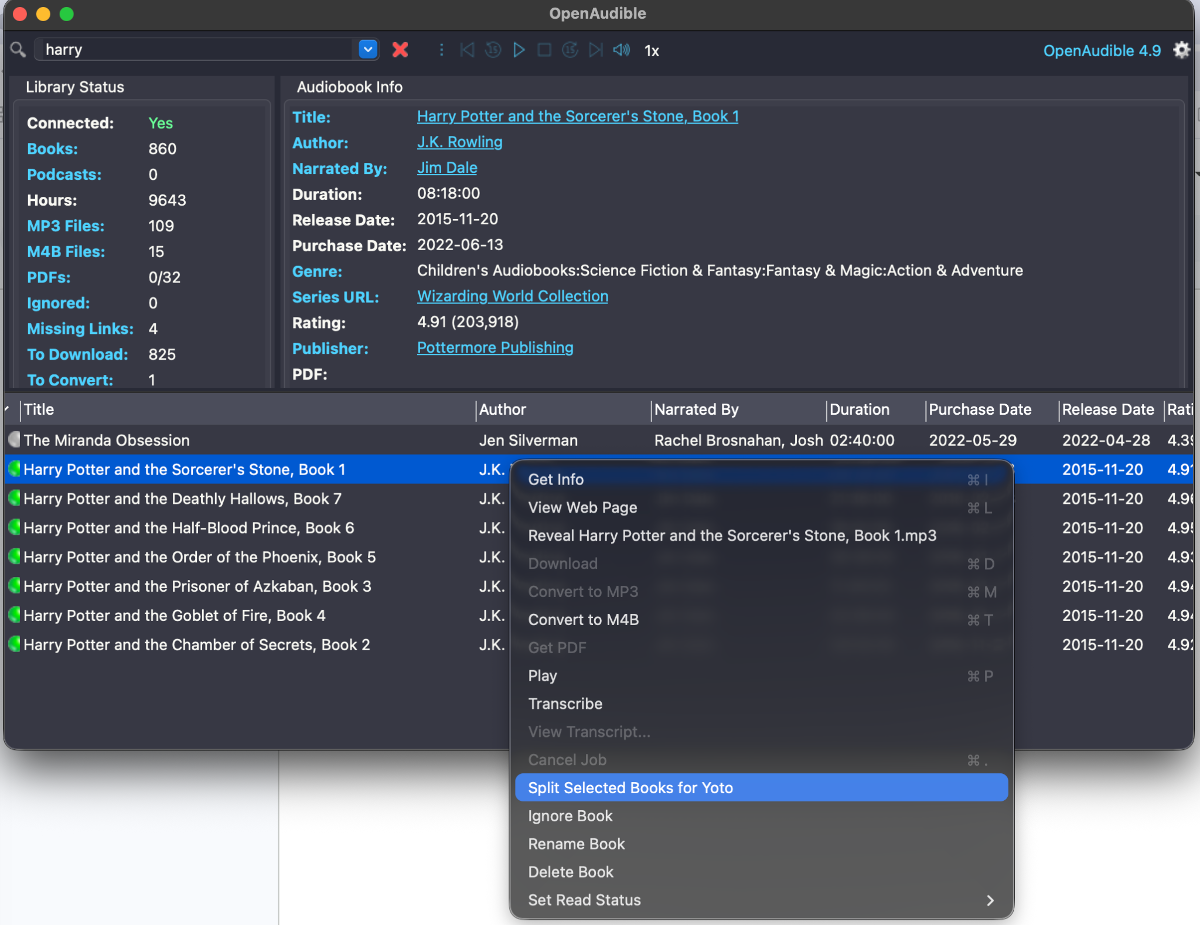Click the MP3 Files status label
Screen dimensions: 1200x925
pyautogui.click(x=66, y=226)
